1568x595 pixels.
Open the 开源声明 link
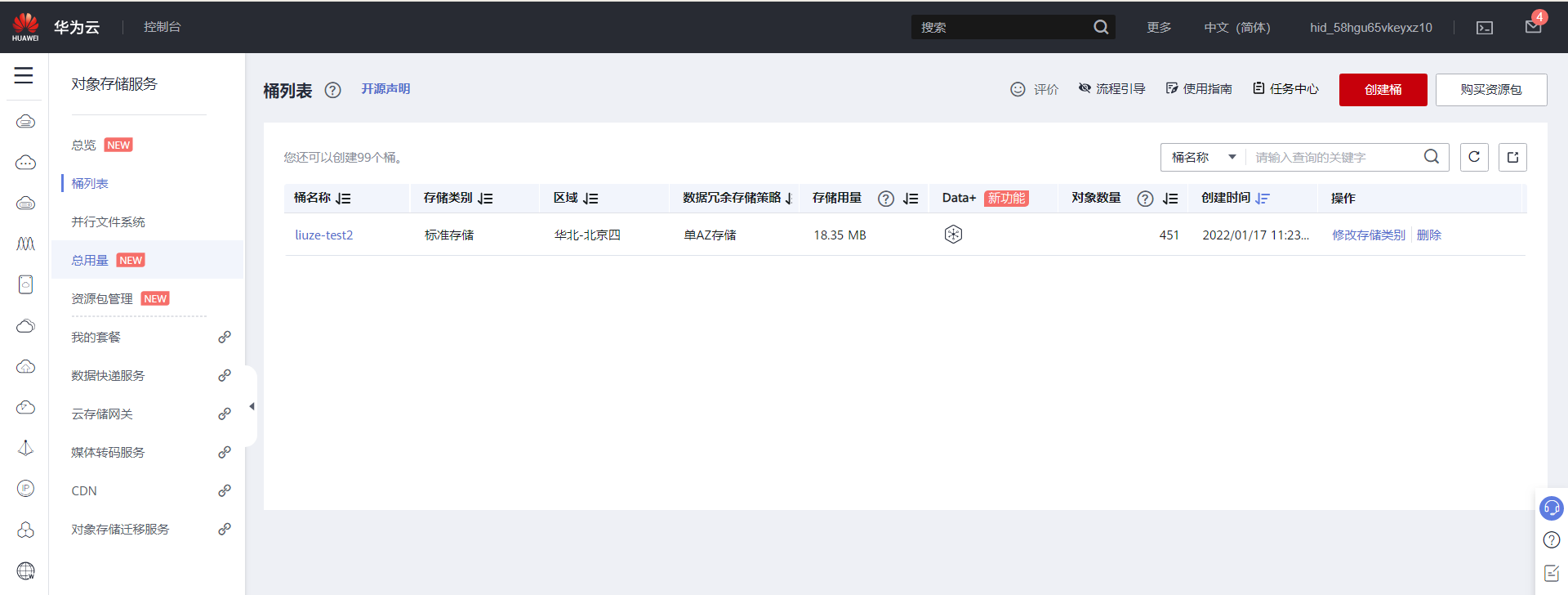click(x=385, y=88)
